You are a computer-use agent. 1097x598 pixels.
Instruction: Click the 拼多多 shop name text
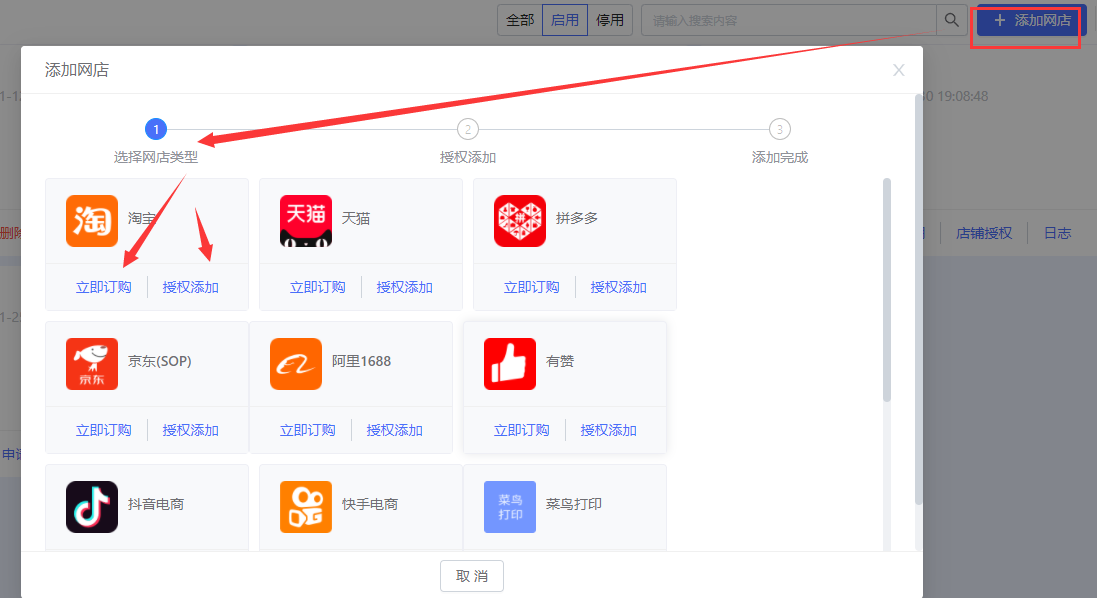577,219
